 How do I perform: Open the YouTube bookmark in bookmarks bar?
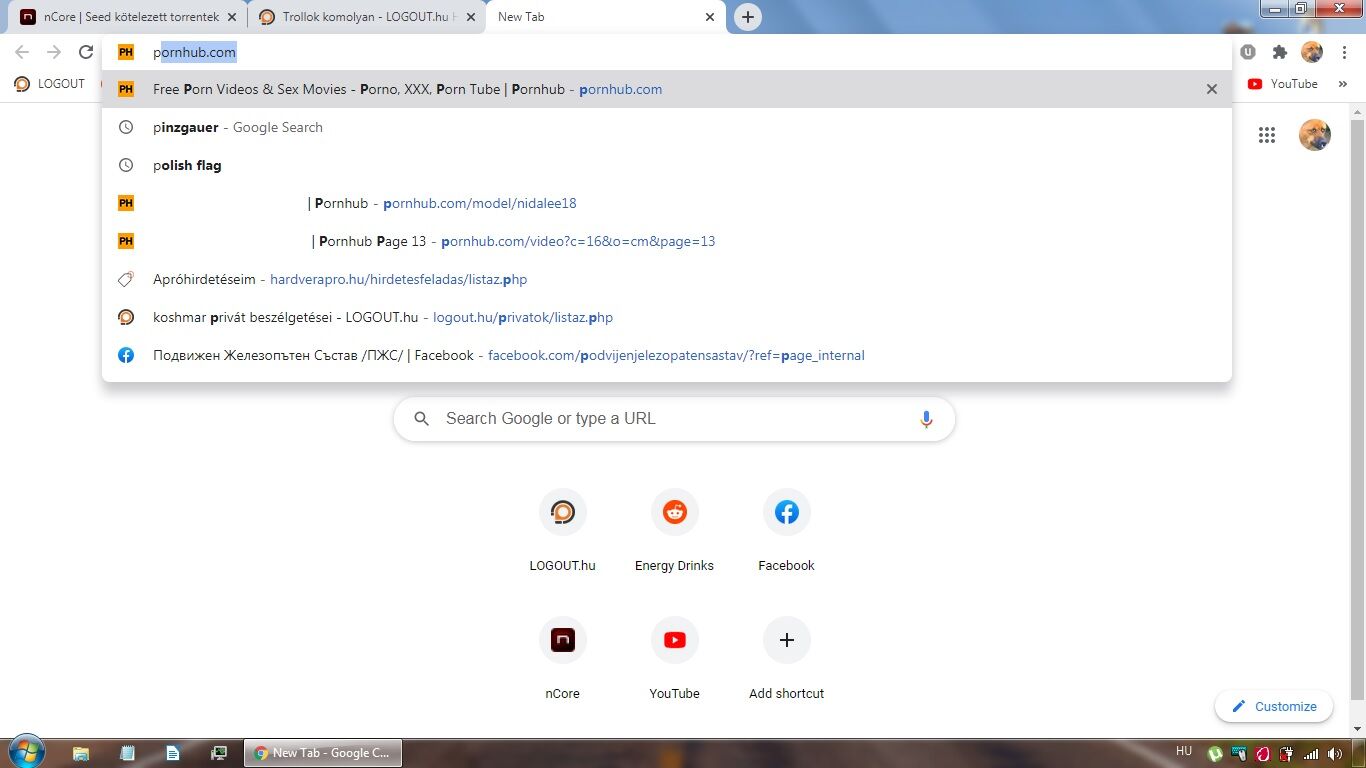(1283, 84)
